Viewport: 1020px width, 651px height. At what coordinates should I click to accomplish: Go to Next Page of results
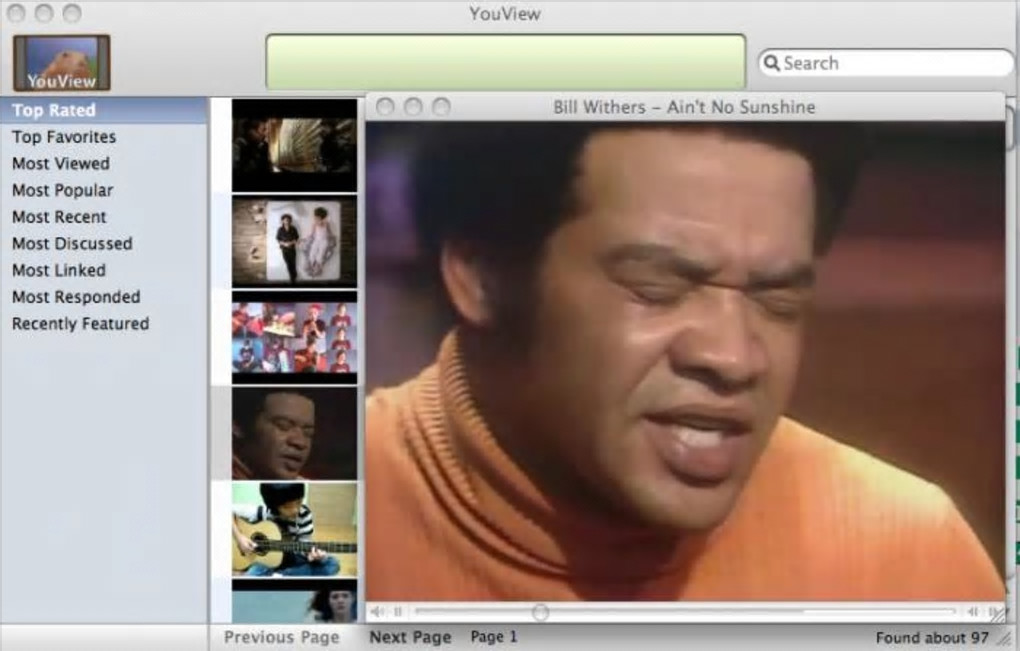[410, 637]
